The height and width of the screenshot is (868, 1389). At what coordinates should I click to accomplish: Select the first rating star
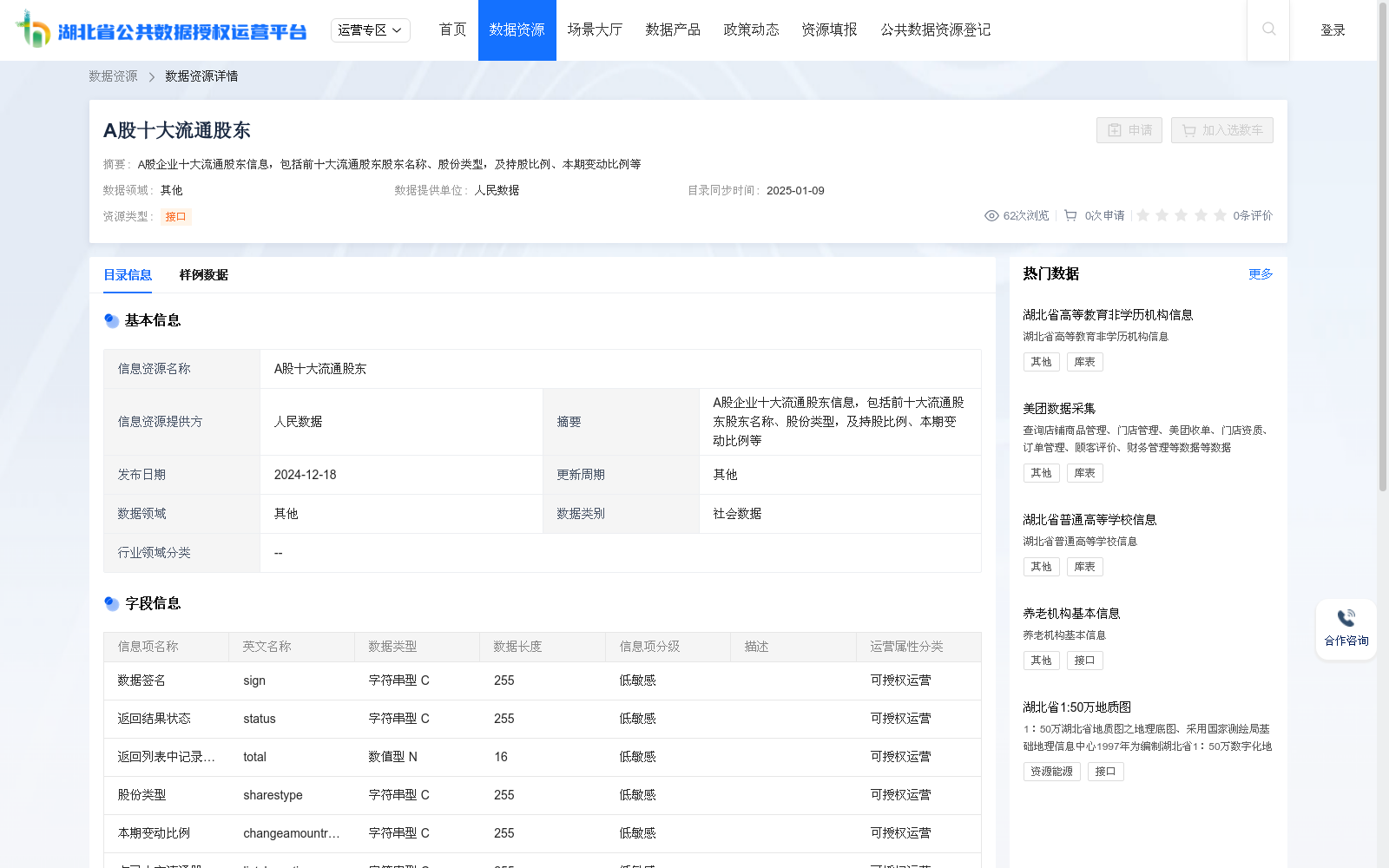pos(1144,215)
